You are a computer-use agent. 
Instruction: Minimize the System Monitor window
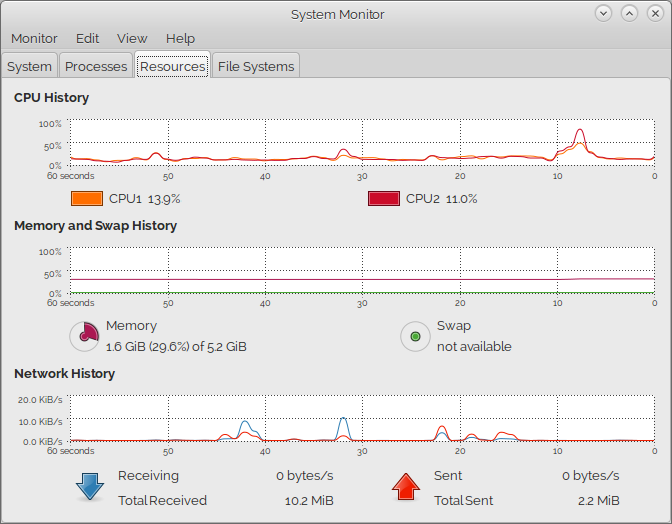point(603,13)
